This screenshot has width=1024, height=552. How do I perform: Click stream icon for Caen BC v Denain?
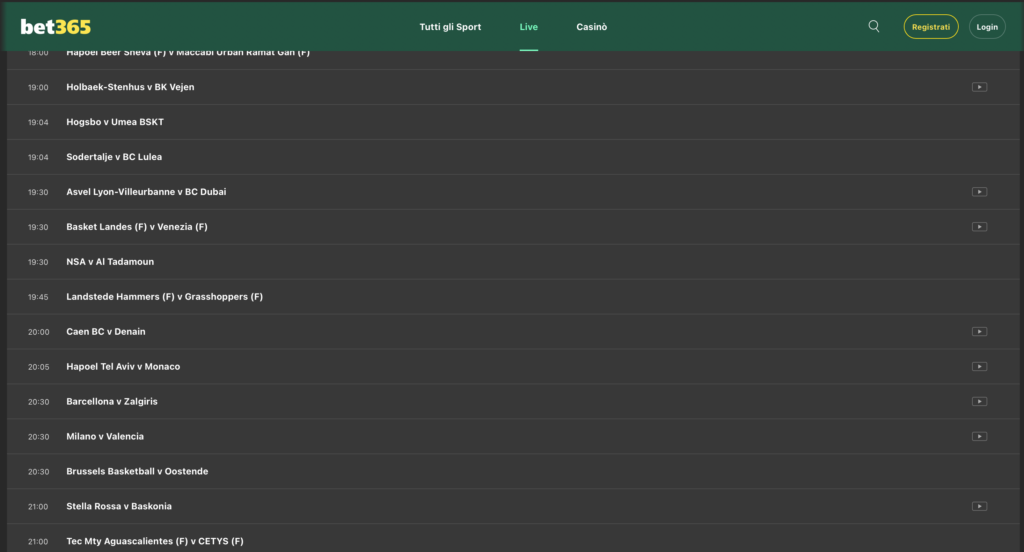979,332
